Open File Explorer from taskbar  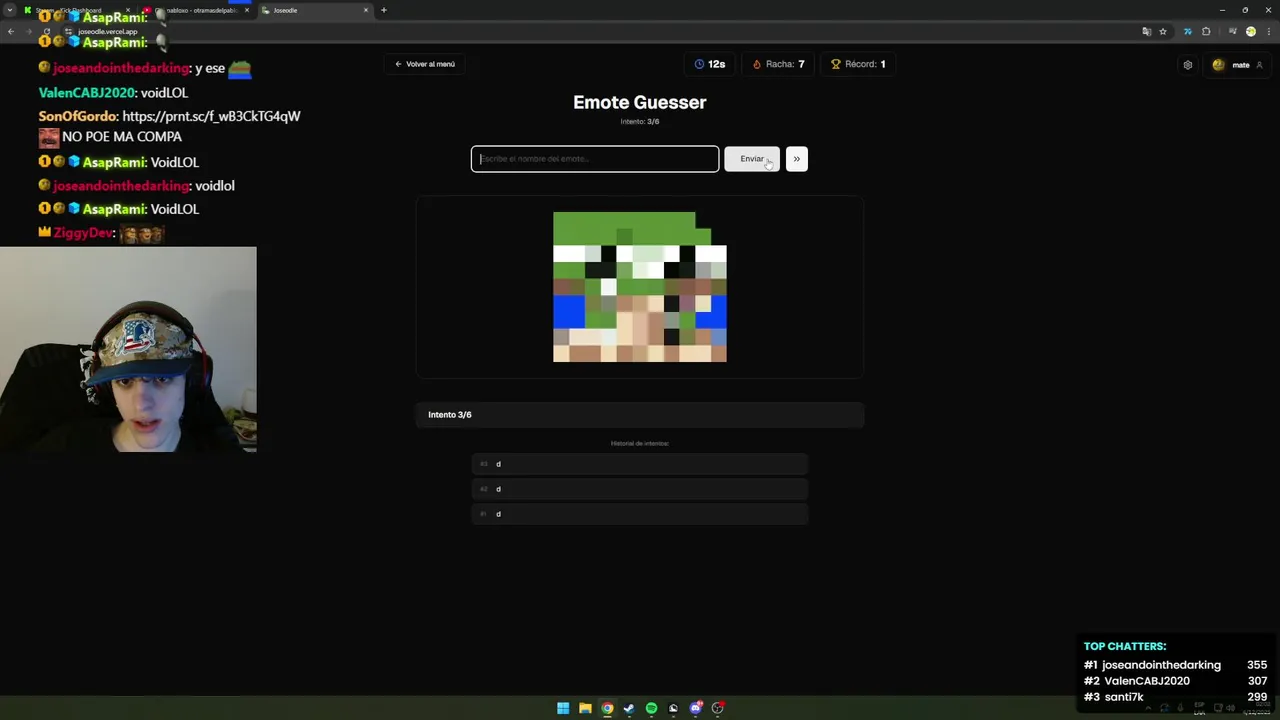pyautogui.click(x=585, y=708)
